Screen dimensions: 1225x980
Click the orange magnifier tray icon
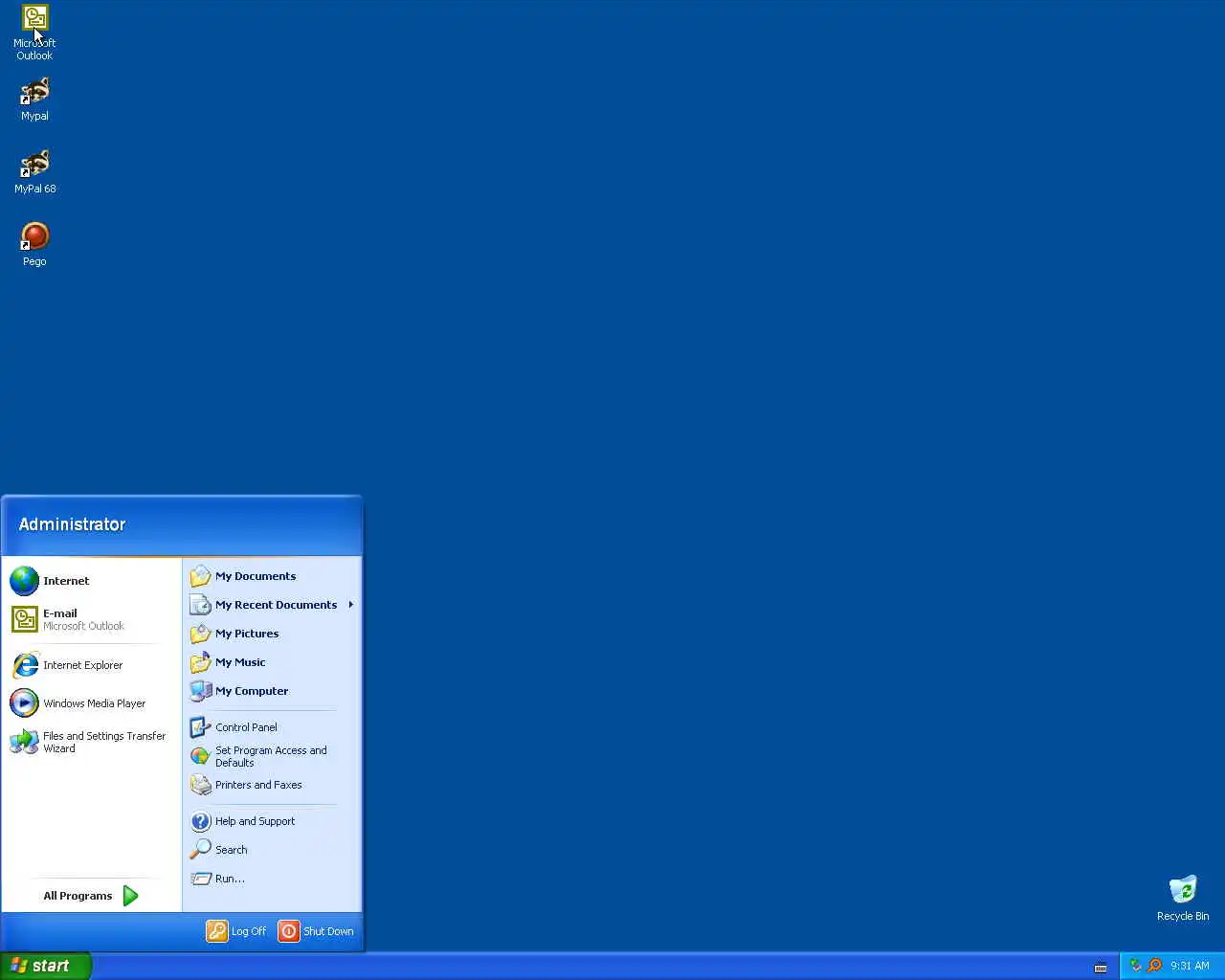point(1154,966)
